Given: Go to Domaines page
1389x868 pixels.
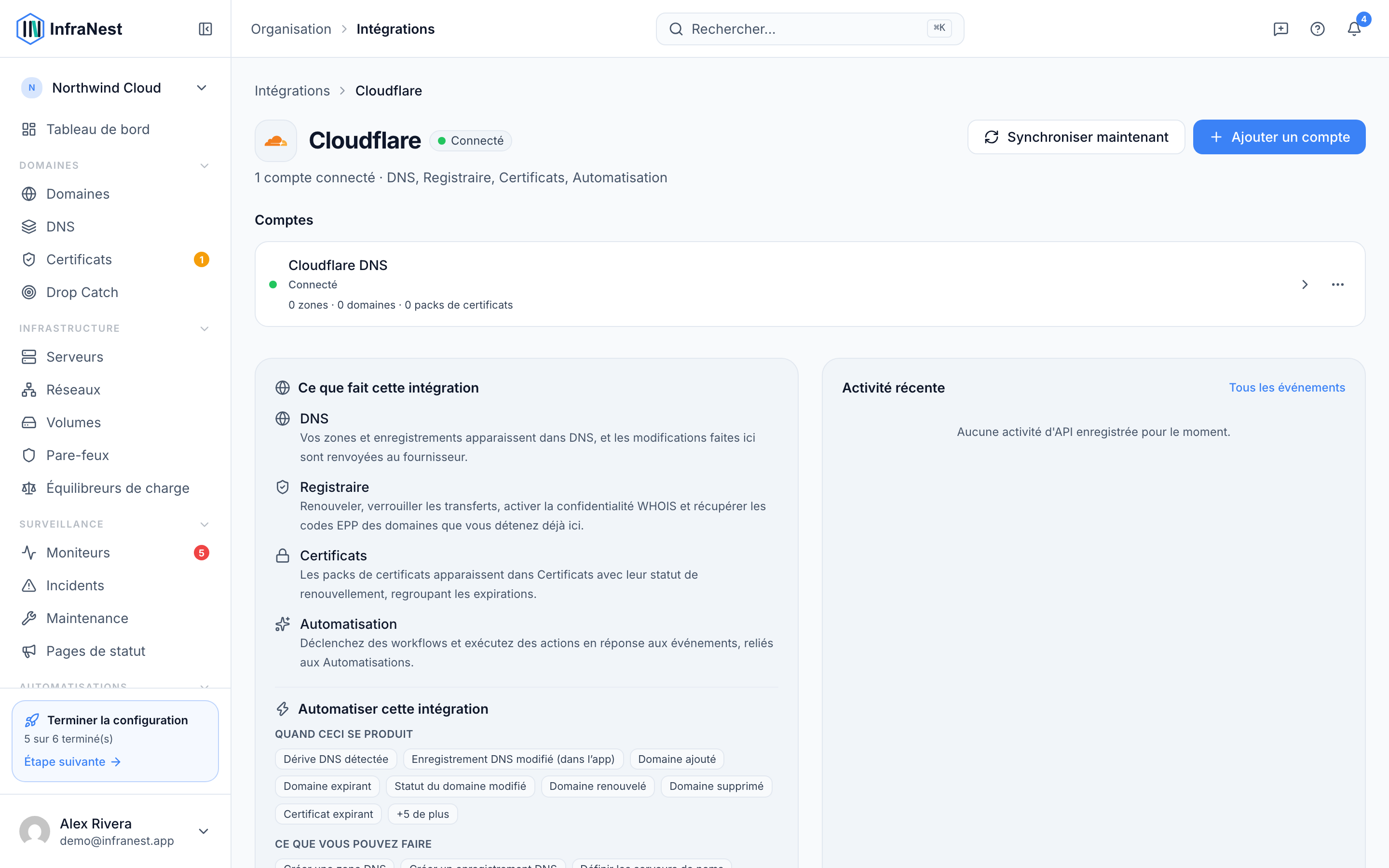Looking at the screenshot, I should pyautogui.click(x=115, y=194).
